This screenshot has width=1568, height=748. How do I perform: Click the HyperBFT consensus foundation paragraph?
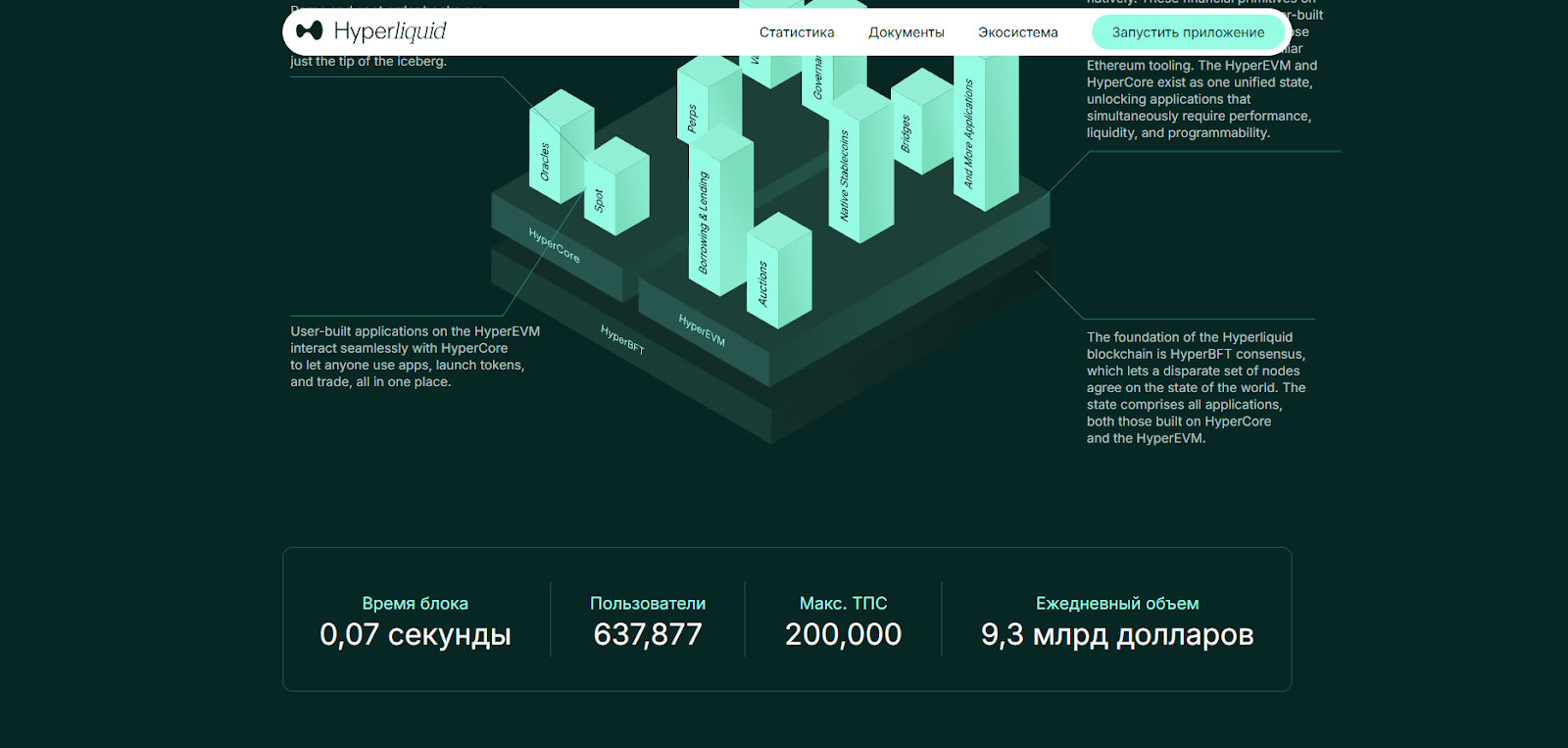(x=1196, y=387)
